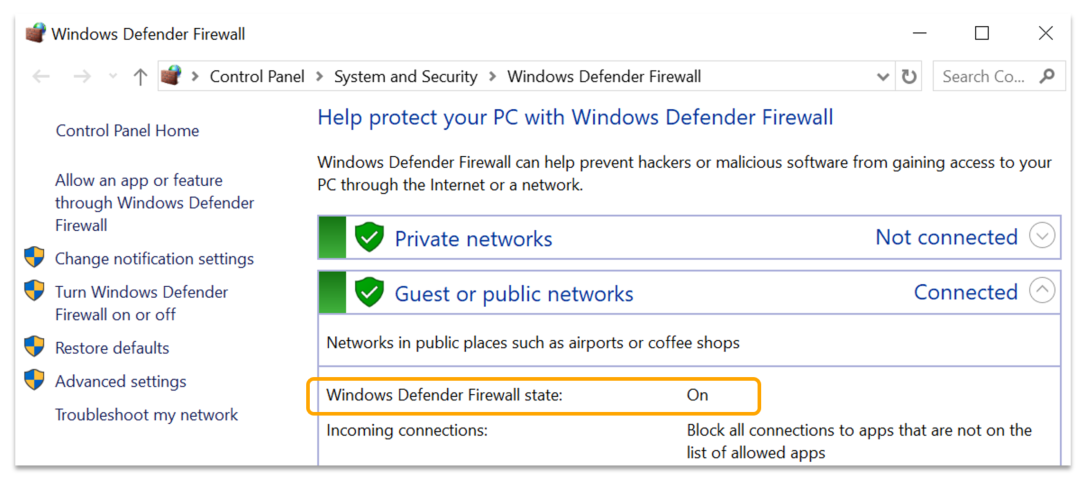
Task: Open the recent locations dropdown arrow
Action: coord(112,77)
